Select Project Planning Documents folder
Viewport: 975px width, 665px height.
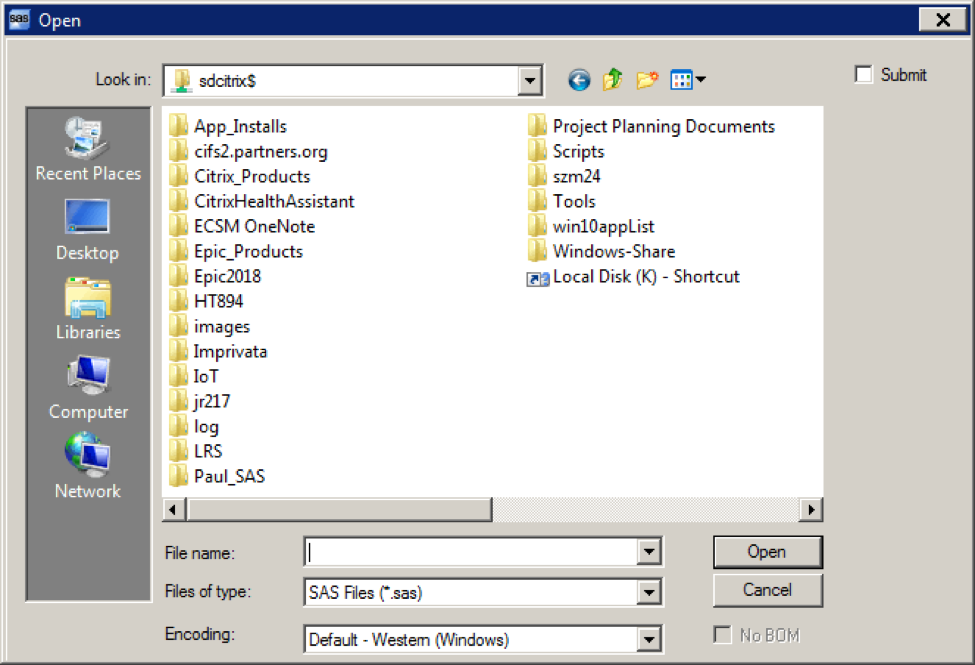[x=652, y=126]
